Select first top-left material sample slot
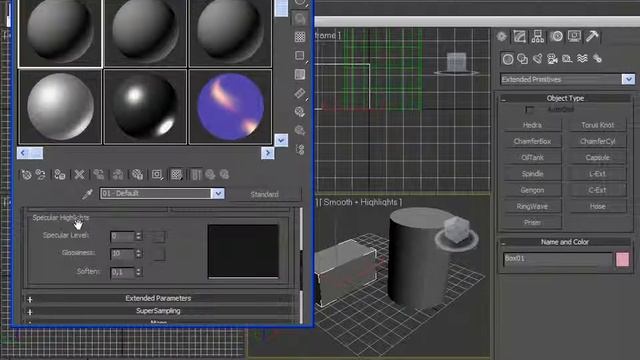The height and width of the screenshot is (360, 640). pos(60,33)
